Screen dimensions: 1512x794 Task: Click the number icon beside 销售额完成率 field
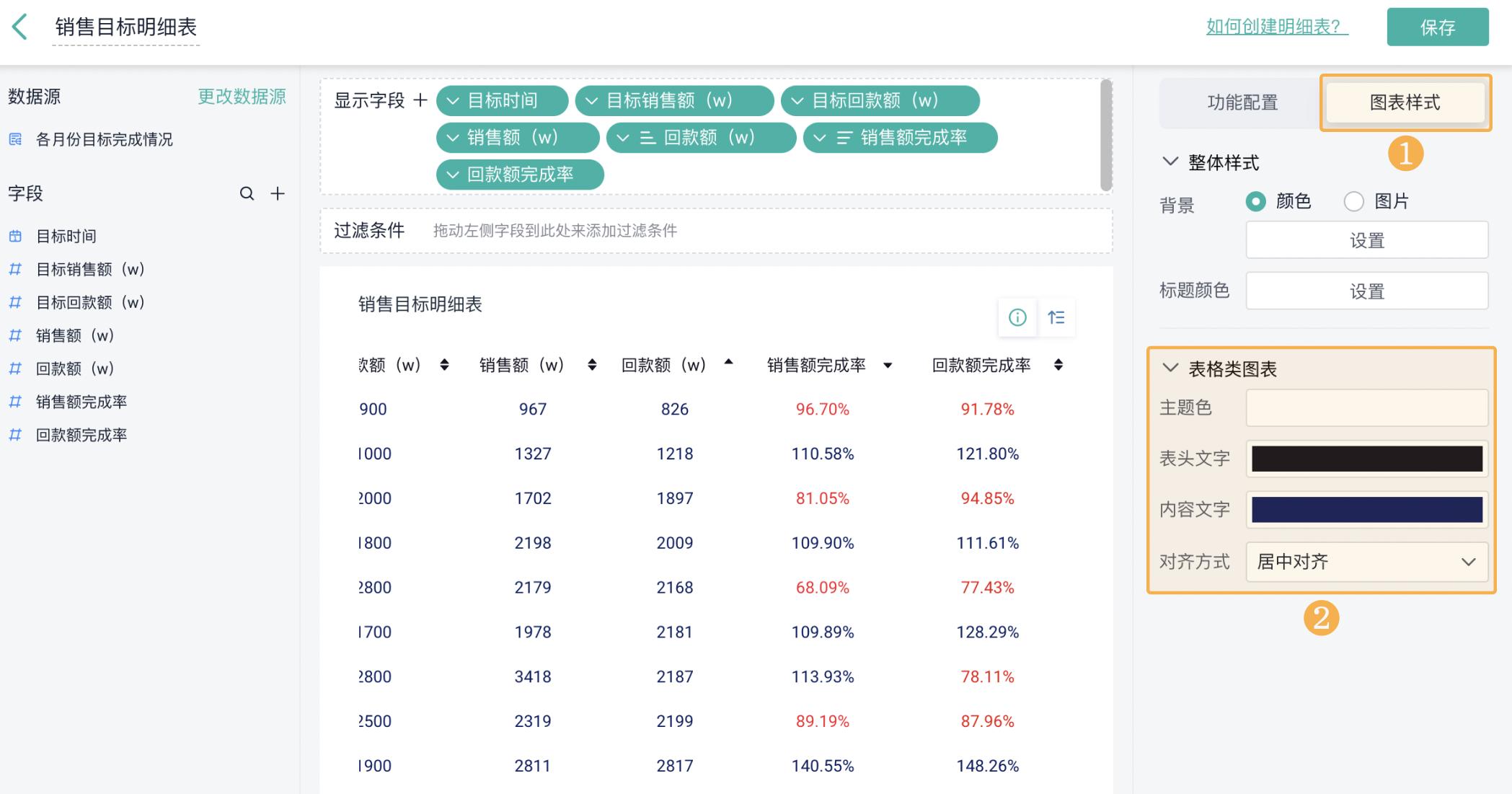click(x=15, y=402)
